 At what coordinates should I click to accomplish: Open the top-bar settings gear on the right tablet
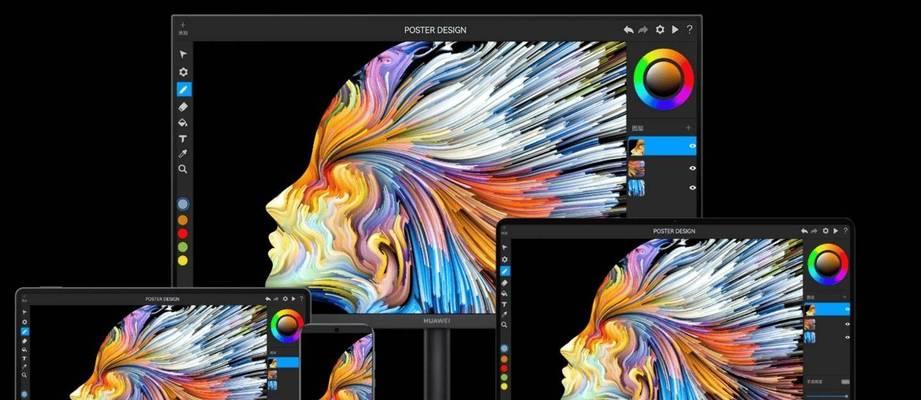coord(826,231)
